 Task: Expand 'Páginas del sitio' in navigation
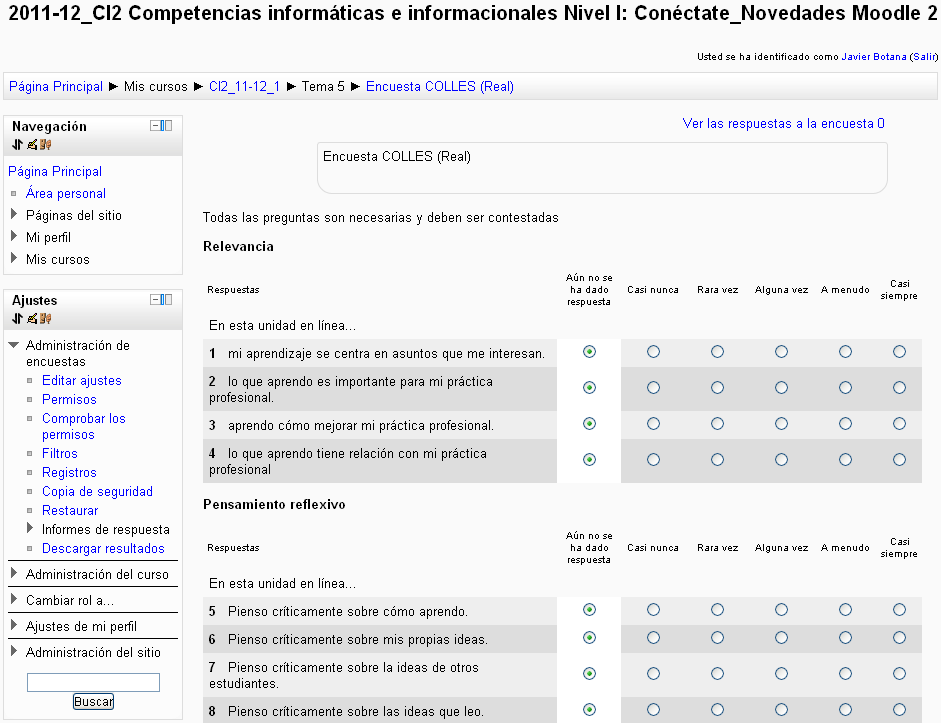14,214
